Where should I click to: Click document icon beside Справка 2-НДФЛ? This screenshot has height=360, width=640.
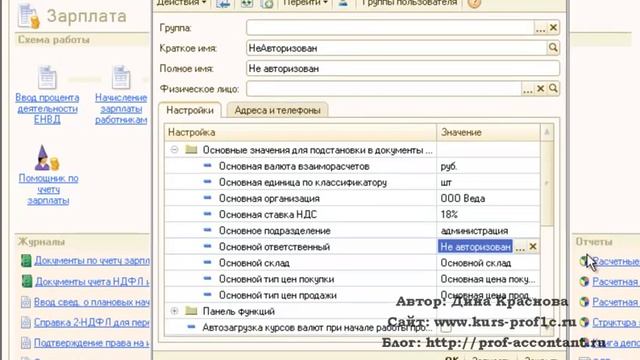pyautogui.click(x=26, y=322)
